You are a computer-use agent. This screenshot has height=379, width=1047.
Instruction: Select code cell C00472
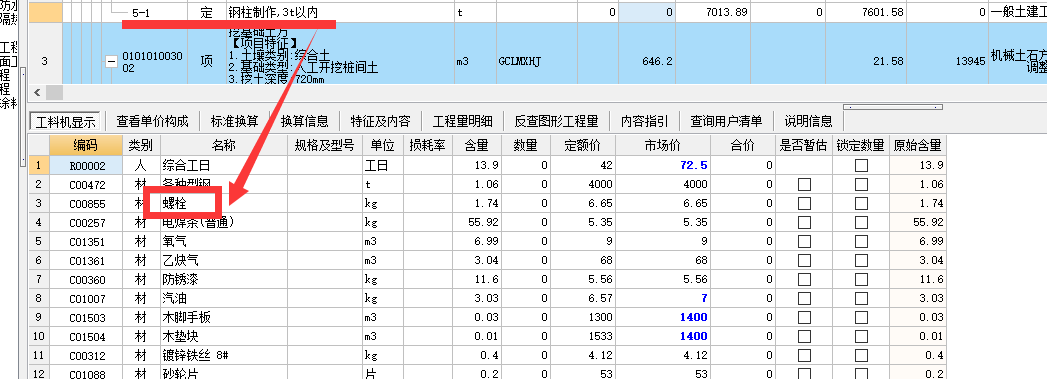[85, 184]
